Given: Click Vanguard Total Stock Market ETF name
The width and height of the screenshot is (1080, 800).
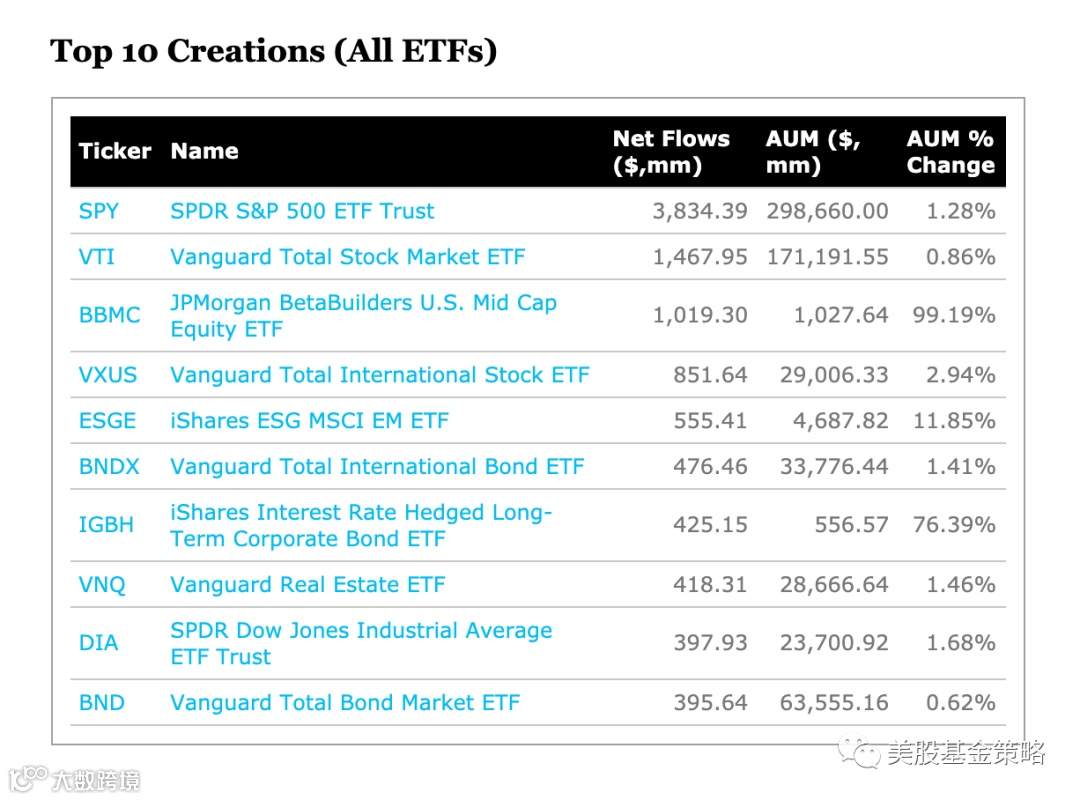Looking at the screenshot, I should coord(347,257).
